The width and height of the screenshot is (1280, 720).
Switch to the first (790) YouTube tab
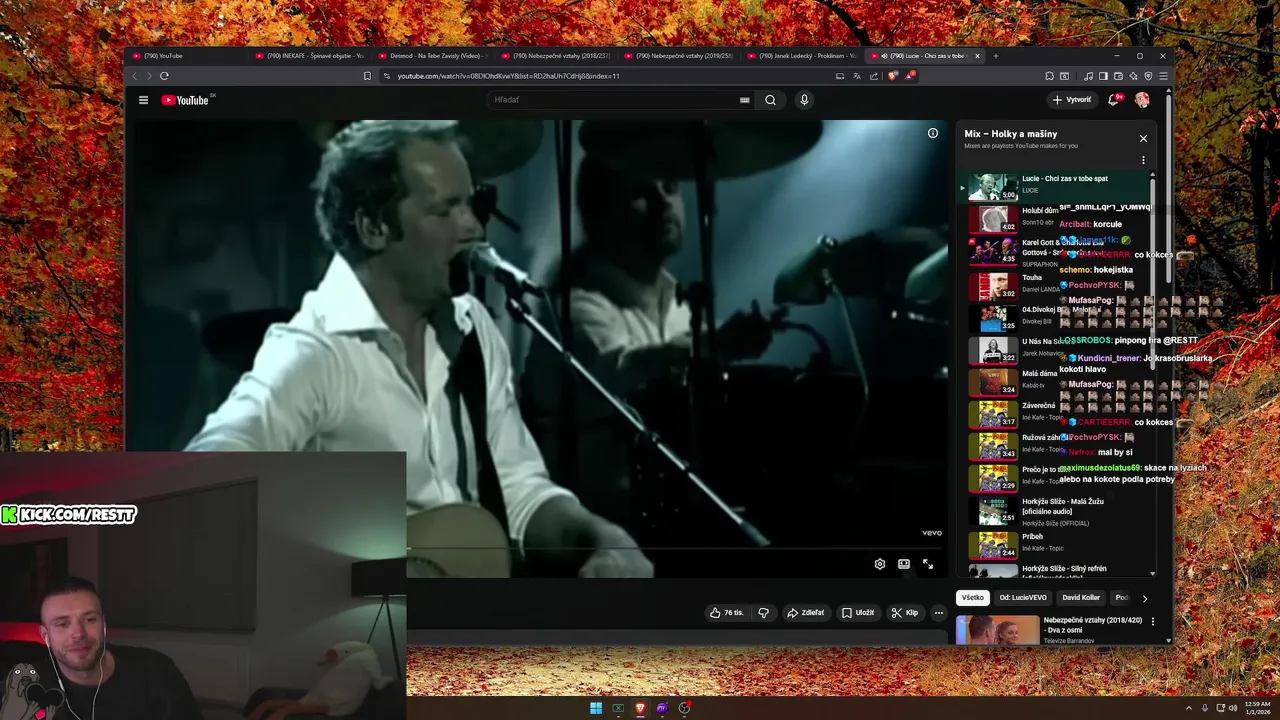pyautogui.click(x=188, y=56)
